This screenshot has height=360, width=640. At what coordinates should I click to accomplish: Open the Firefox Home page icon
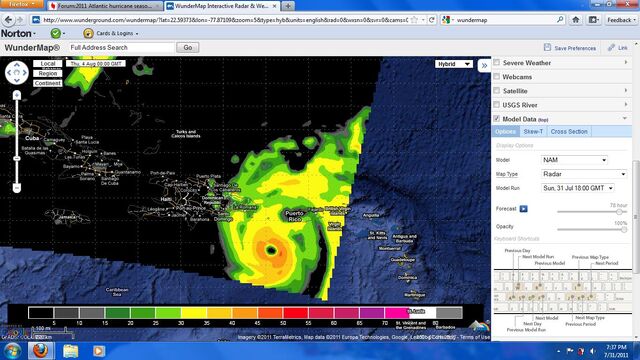(x=576, y=20)
